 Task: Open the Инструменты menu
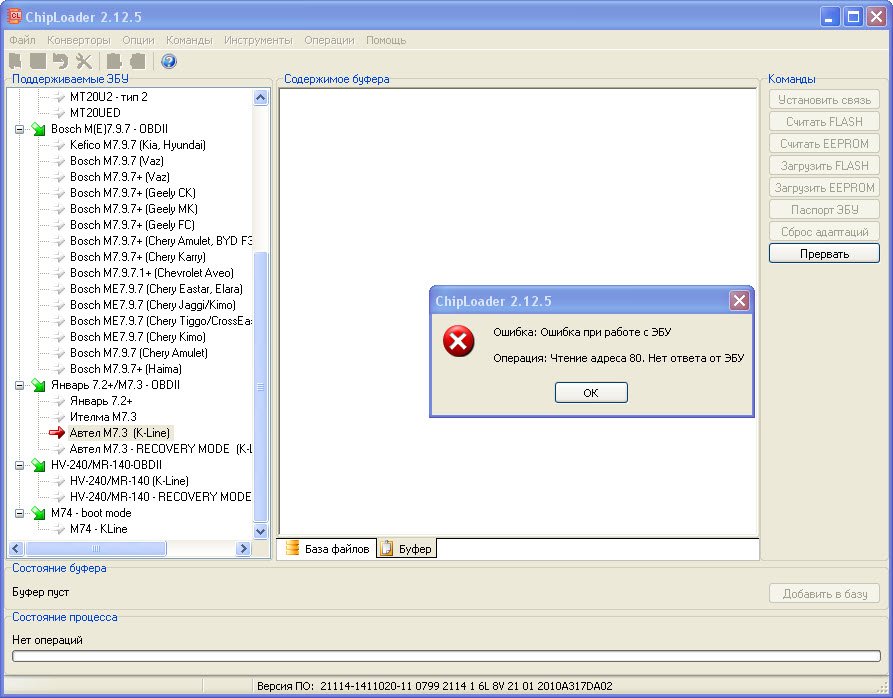258,40
